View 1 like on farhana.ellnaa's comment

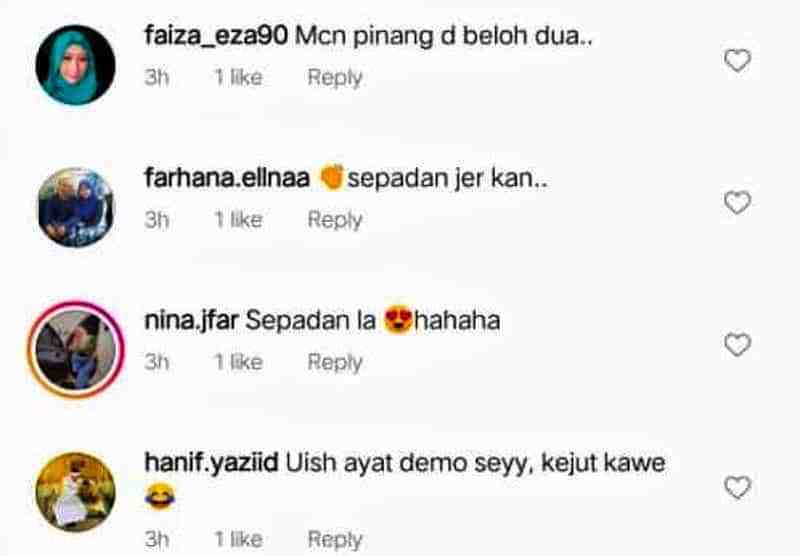point(238,220)
